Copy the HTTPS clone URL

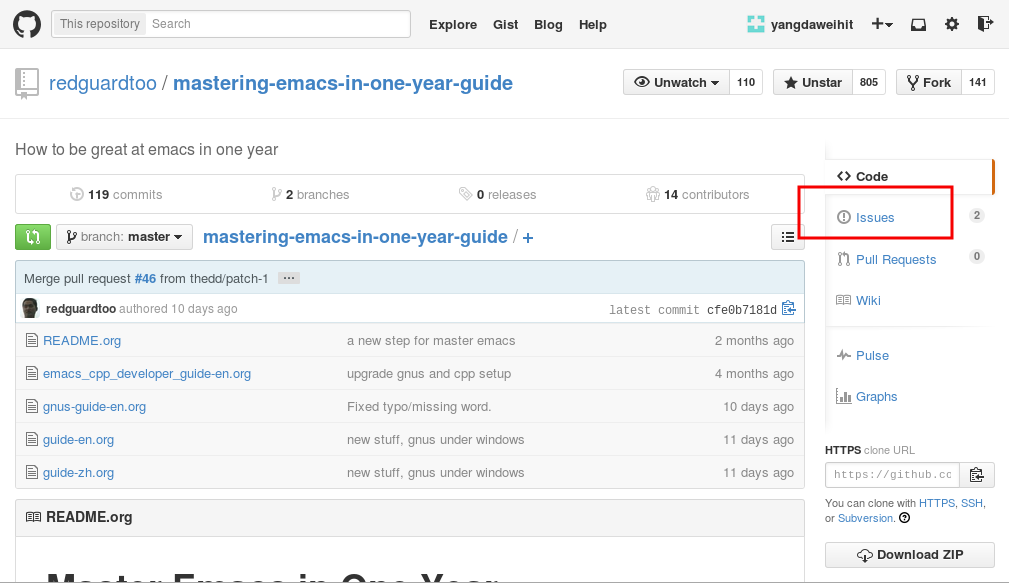pos(977,475)
